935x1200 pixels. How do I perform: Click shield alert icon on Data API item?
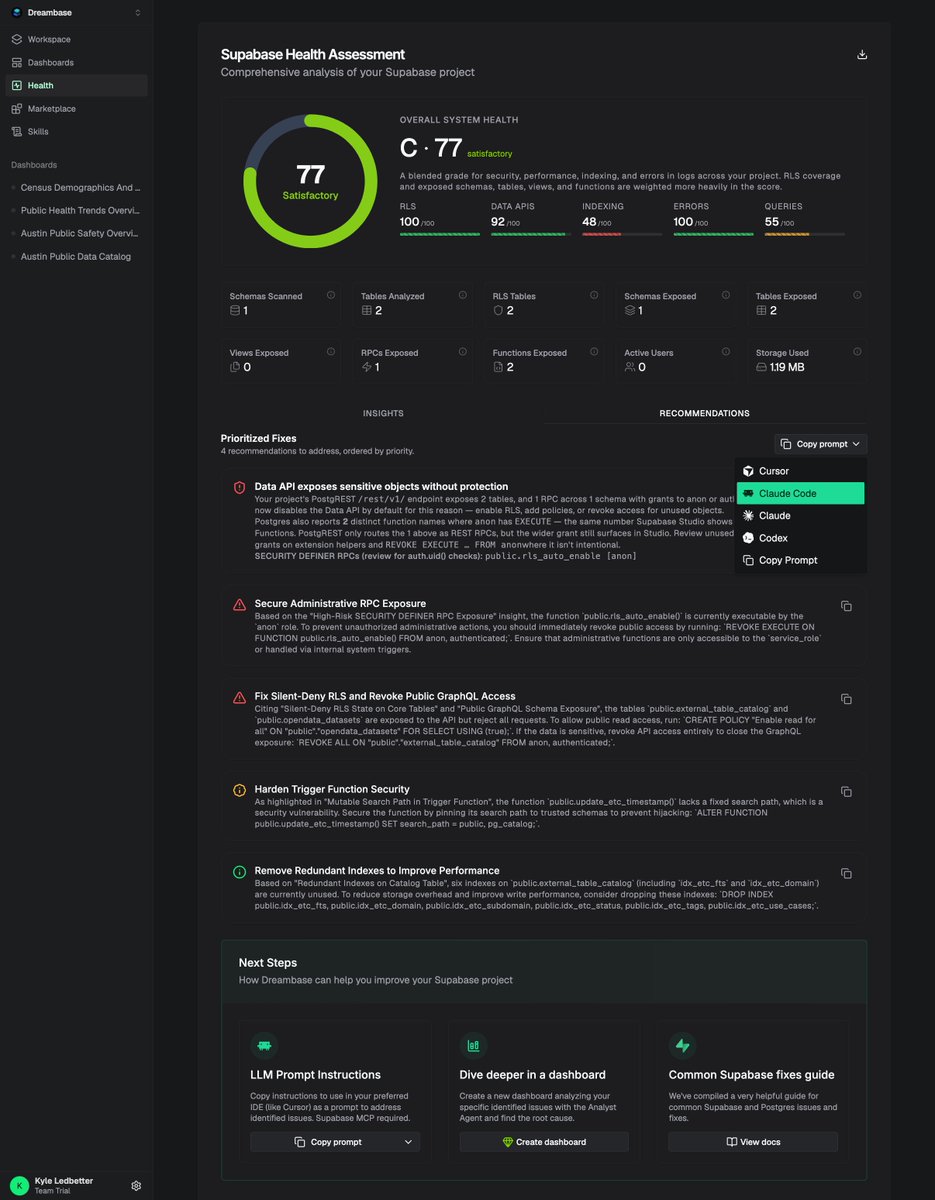(239, 488)
